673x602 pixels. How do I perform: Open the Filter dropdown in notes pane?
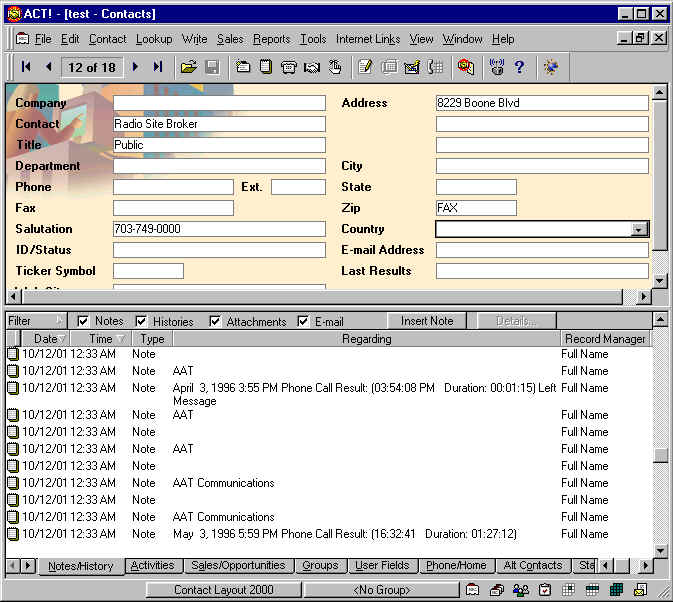[x=36, y=321]
